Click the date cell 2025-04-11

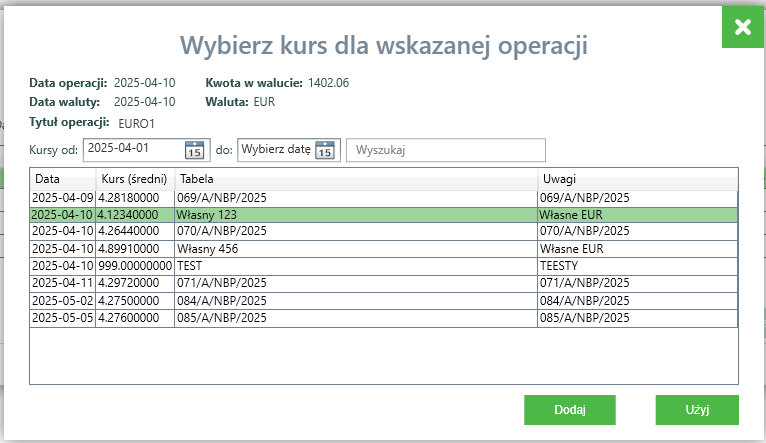coord(63,283)
